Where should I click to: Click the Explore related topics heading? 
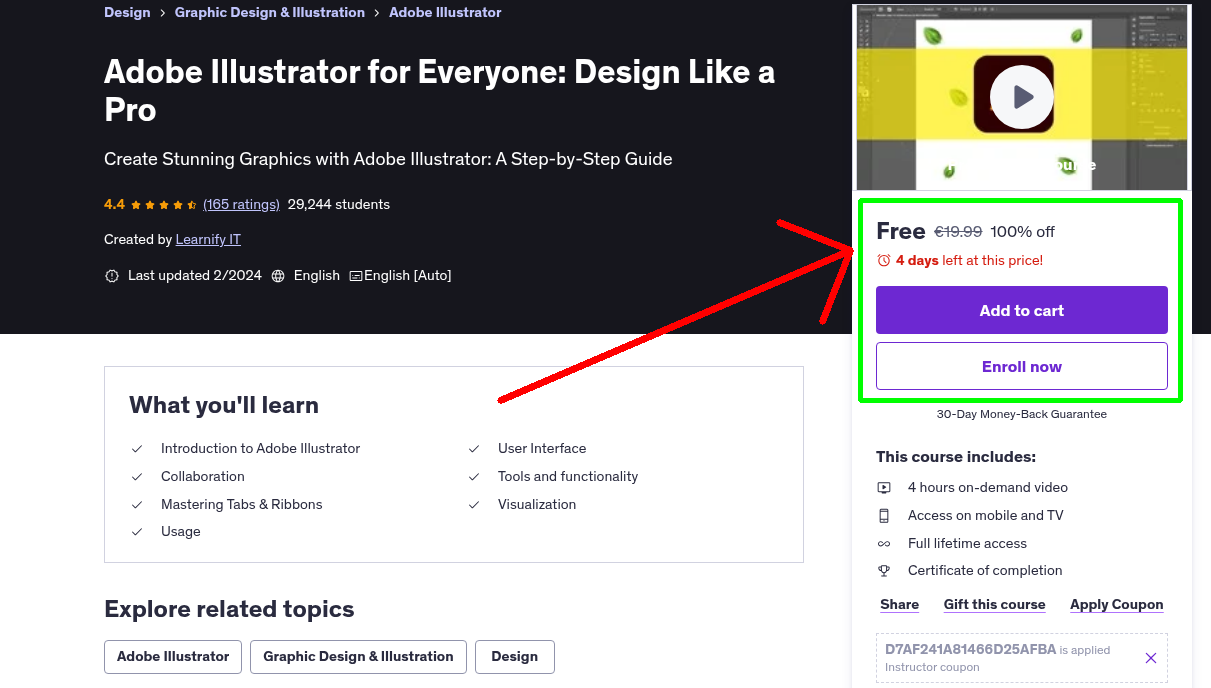click(229, 609)
